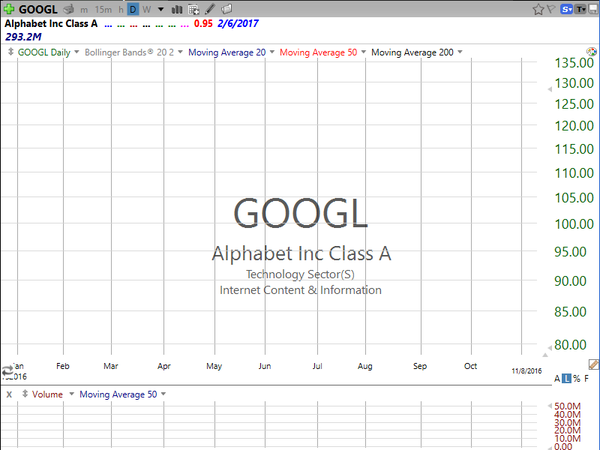
Task: Click the flag icon
Action: coord(551,9)
